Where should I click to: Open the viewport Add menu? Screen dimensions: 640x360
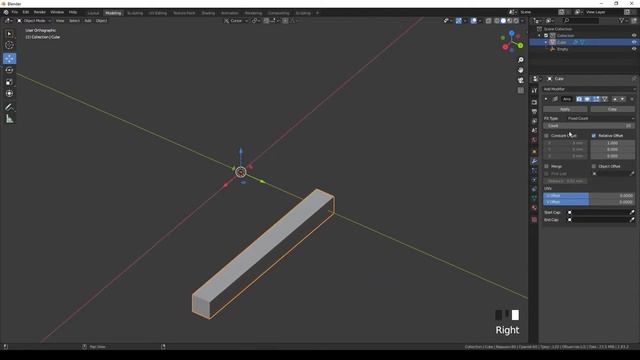click(x=88, y=20)
